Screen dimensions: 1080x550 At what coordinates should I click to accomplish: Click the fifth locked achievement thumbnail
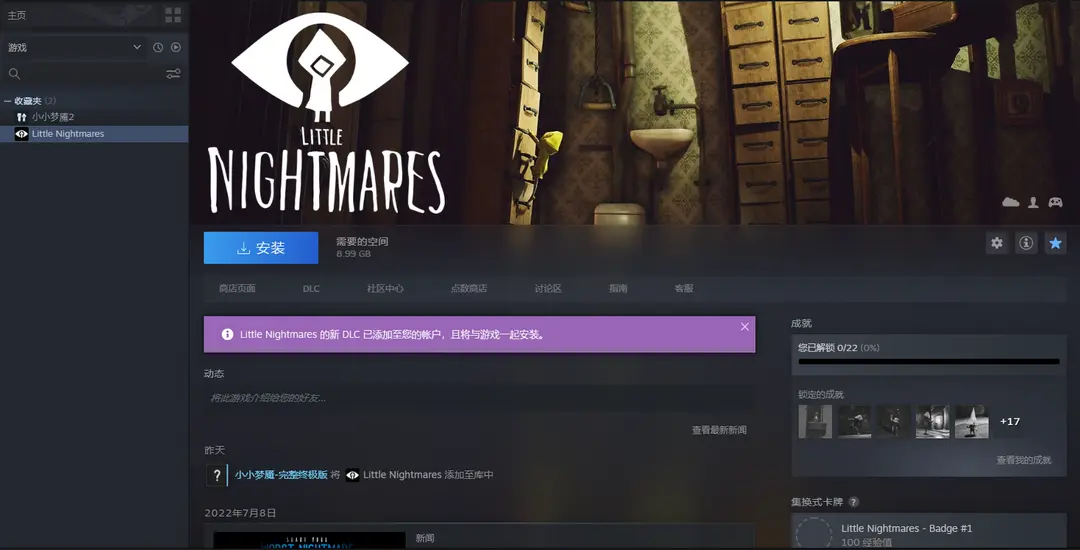point(972,421)
